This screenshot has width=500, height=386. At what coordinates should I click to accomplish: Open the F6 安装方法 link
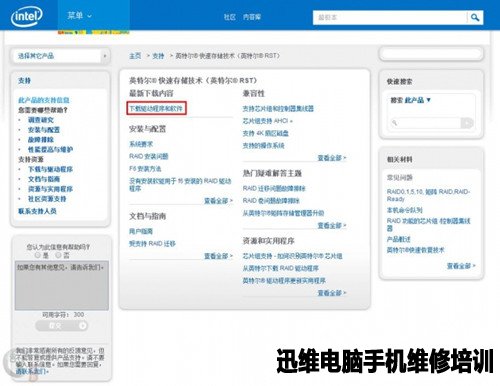(x=145, y=169)
